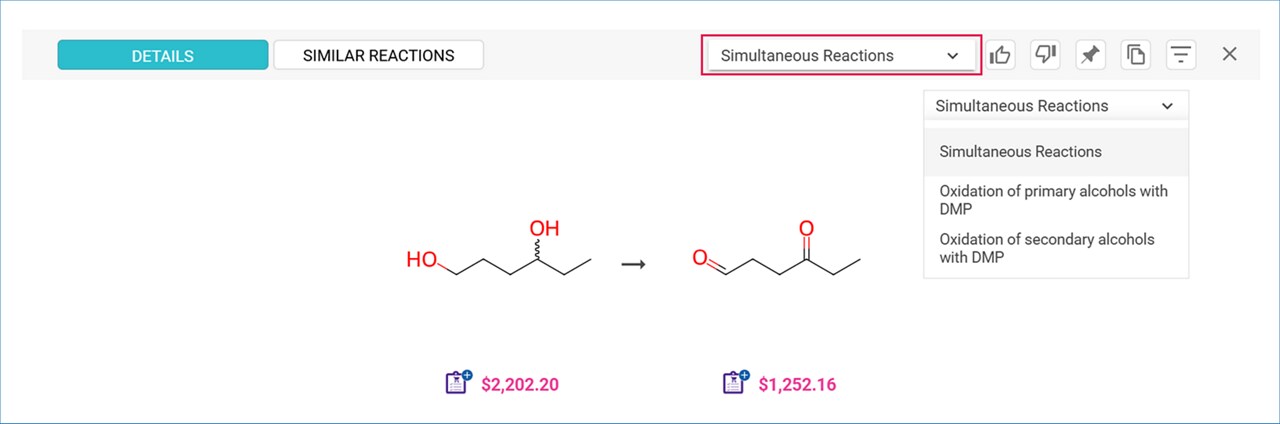
Task: Pin this reaction with the pin icon
Action: [x=1090, y=55]
